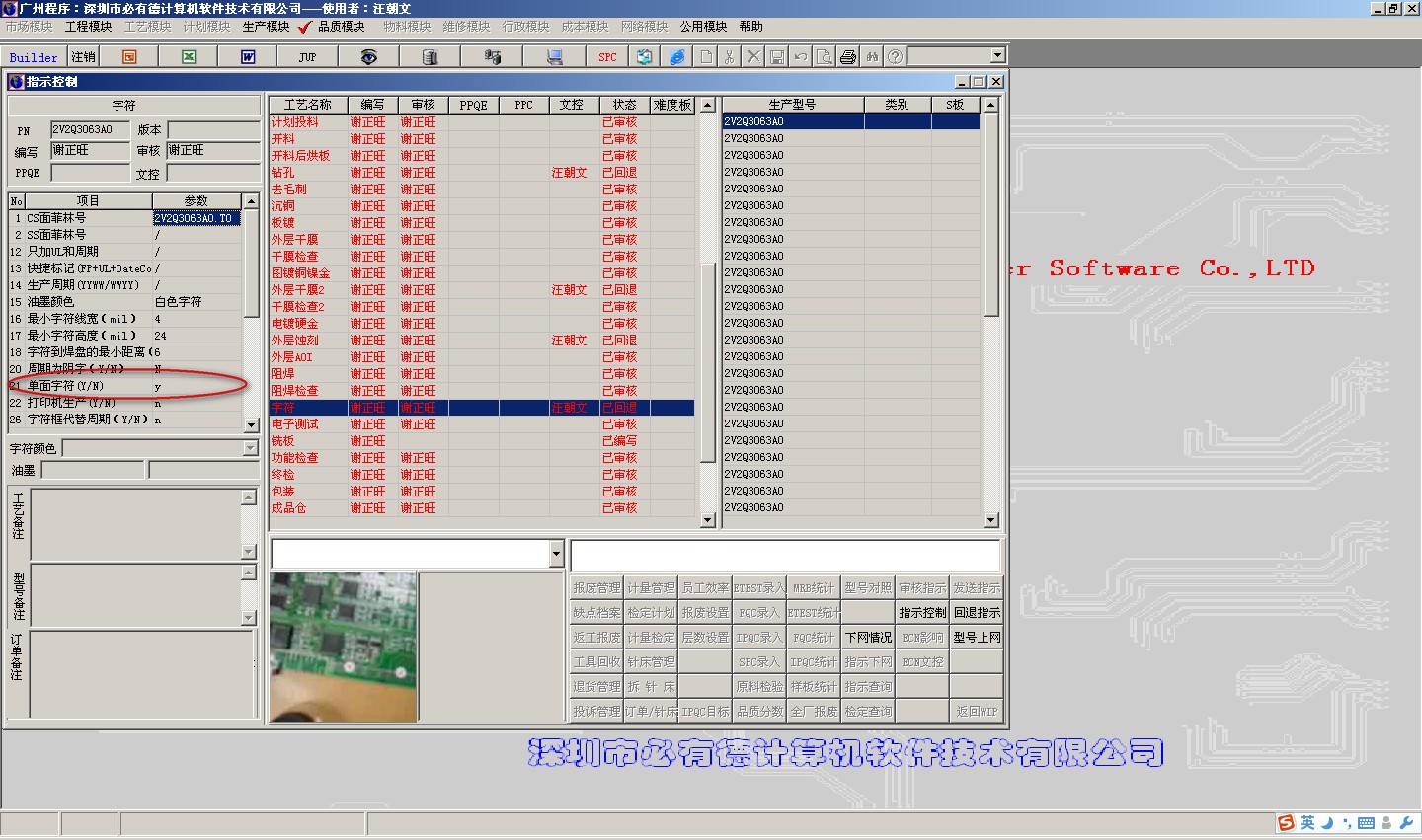Screen dimensions: 1422x840
Task: Open the dropdown above the PCB photo
Action: 556,554
